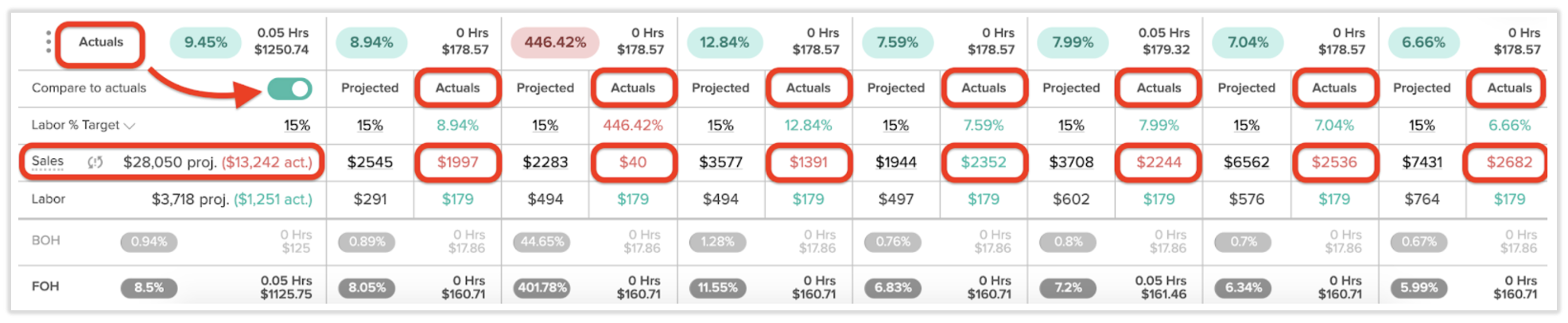
Task: Click the BOH 44.65% gray badge
Action: point(542,242)
